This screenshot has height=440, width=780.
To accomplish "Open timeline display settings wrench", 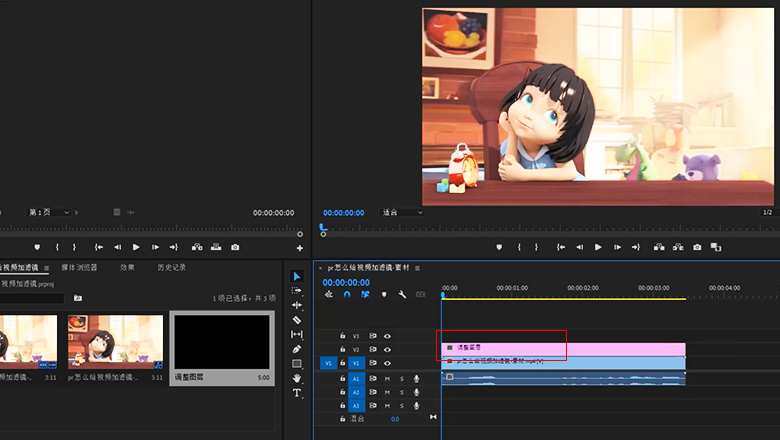I will point(402,295).
